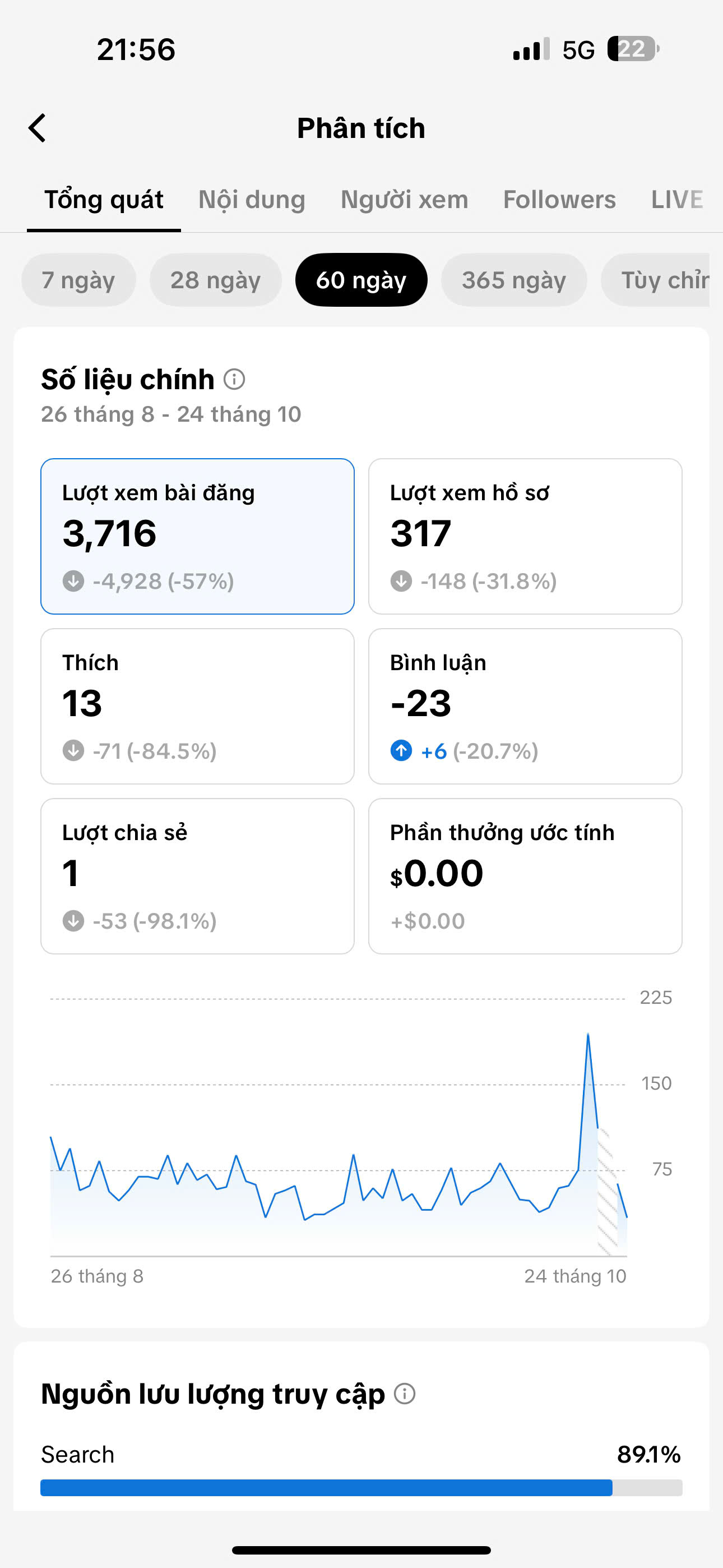
Task: Tap the back arrow icon
Action: (37, 128)
